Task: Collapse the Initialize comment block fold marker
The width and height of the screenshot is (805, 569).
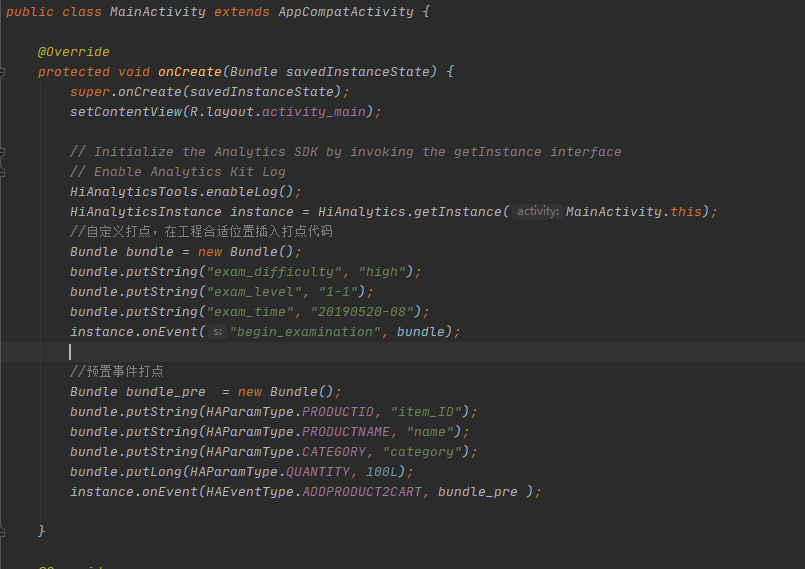Action: tap(2, 152)
